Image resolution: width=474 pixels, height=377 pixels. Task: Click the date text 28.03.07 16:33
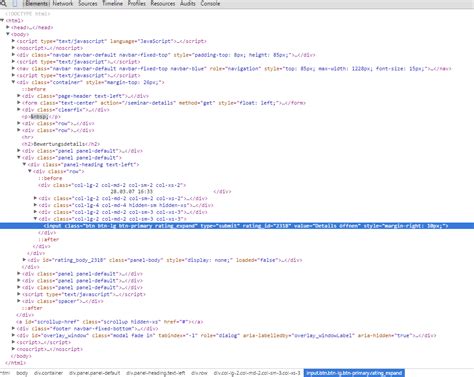[x=132, y=191]
